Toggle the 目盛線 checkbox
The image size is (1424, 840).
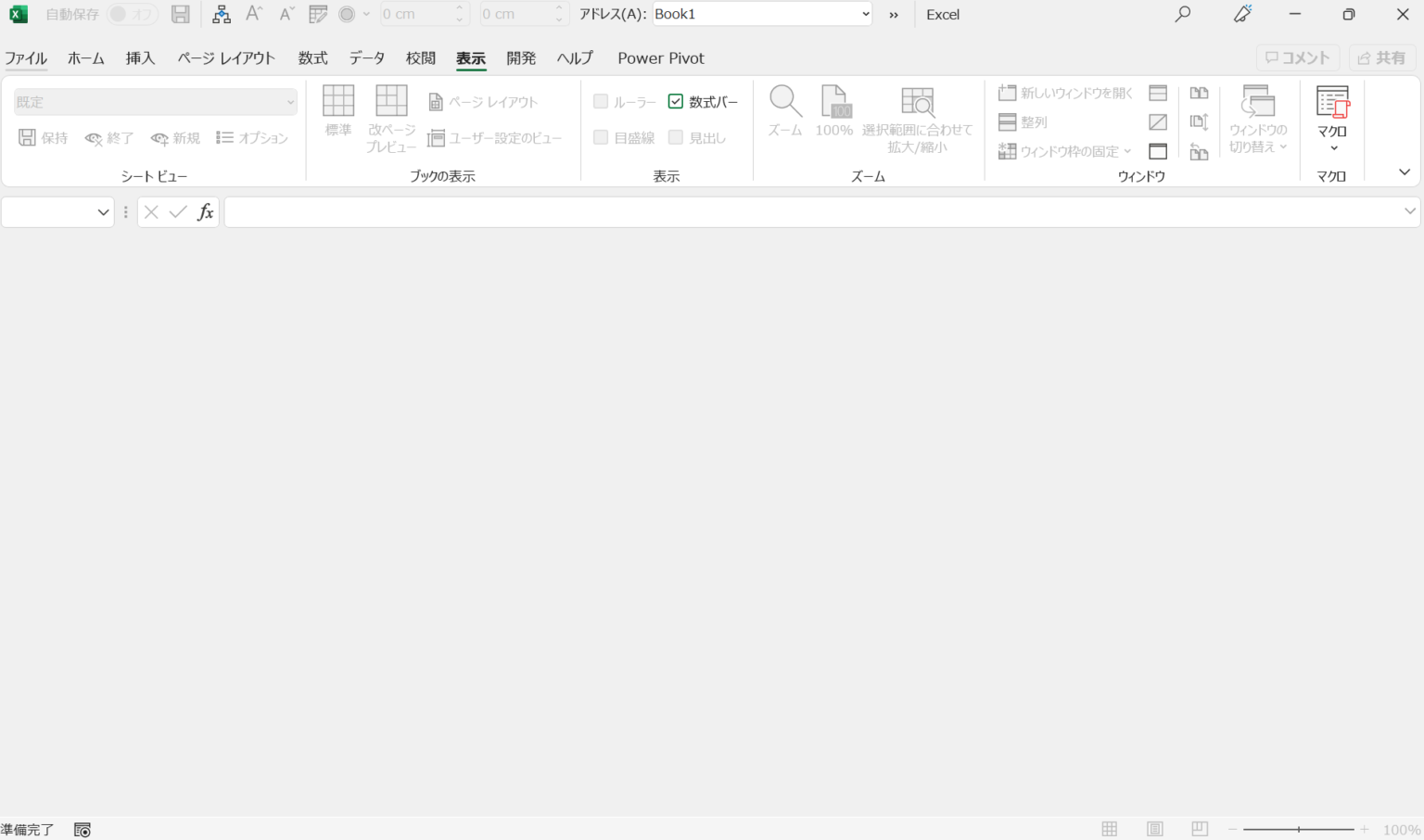[601, 137]
